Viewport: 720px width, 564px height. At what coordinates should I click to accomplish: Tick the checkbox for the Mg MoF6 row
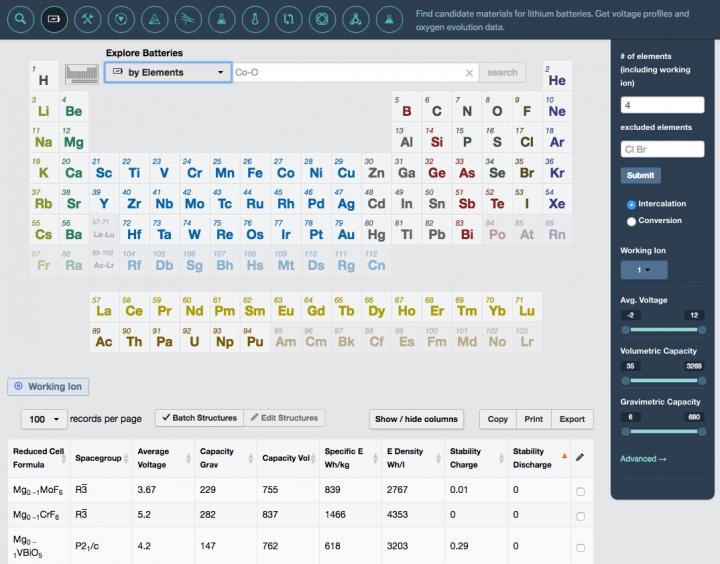[581, 491]
